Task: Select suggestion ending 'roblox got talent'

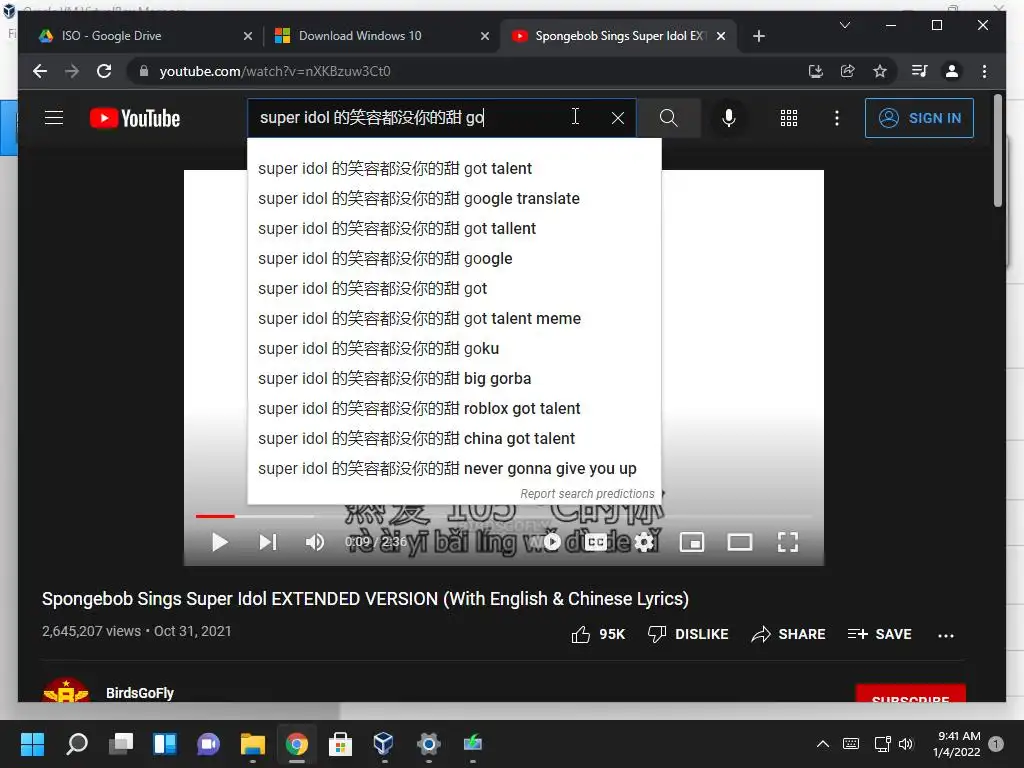Action: 454,409
